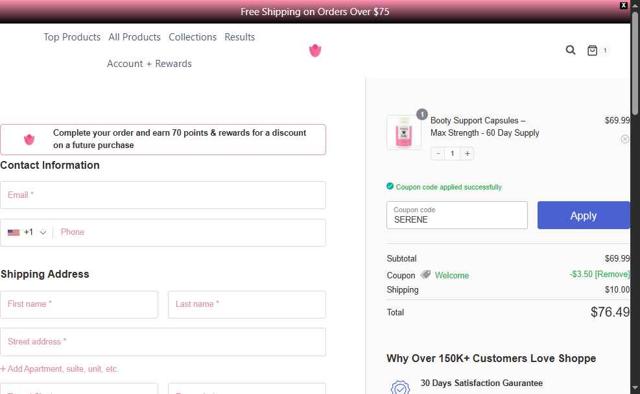Click the US flag icon

[13, 232]
